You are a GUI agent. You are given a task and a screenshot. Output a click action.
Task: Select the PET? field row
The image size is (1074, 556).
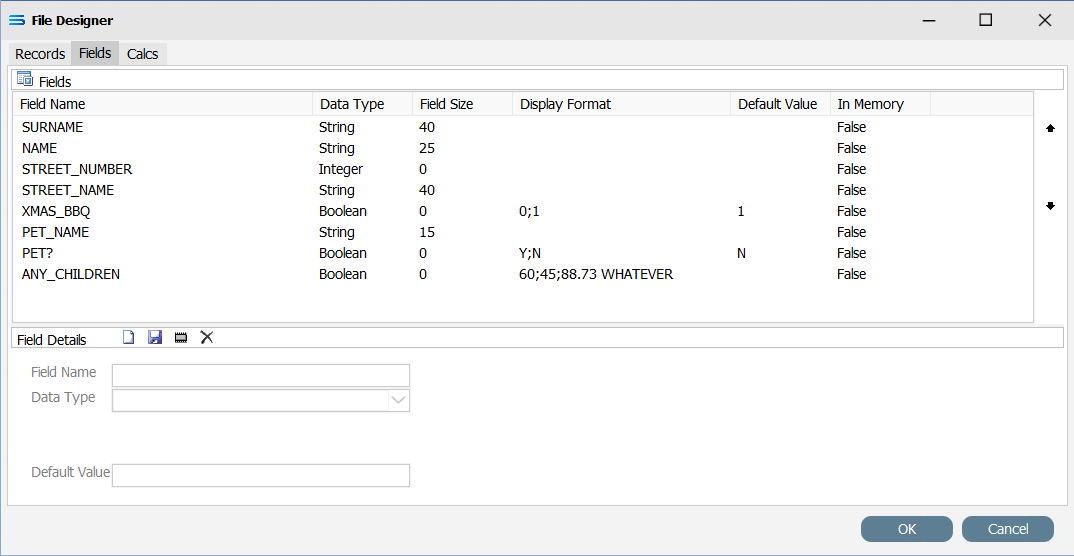[523, 253]
